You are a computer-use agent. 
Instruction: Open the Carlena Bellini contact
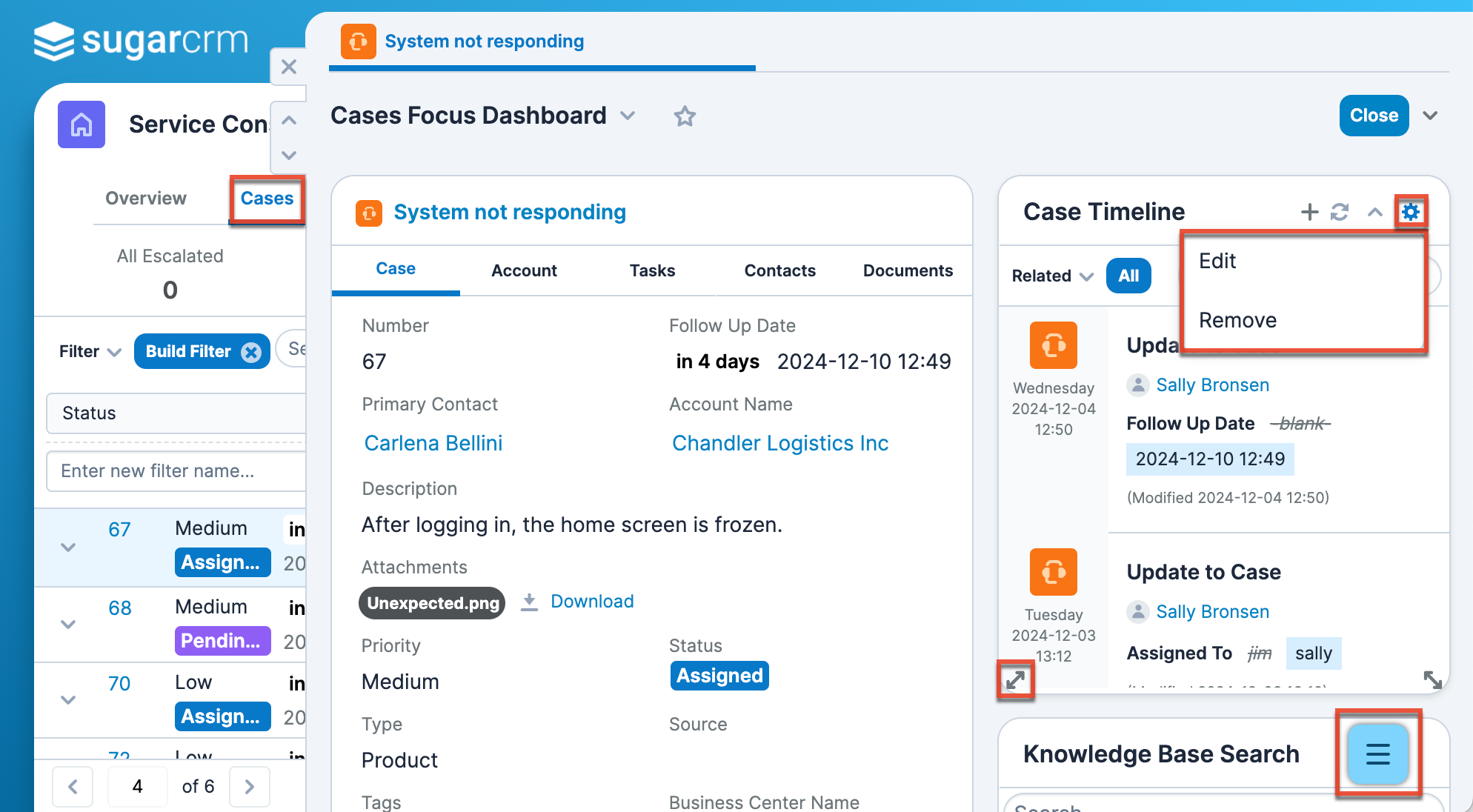click(433, 442)
